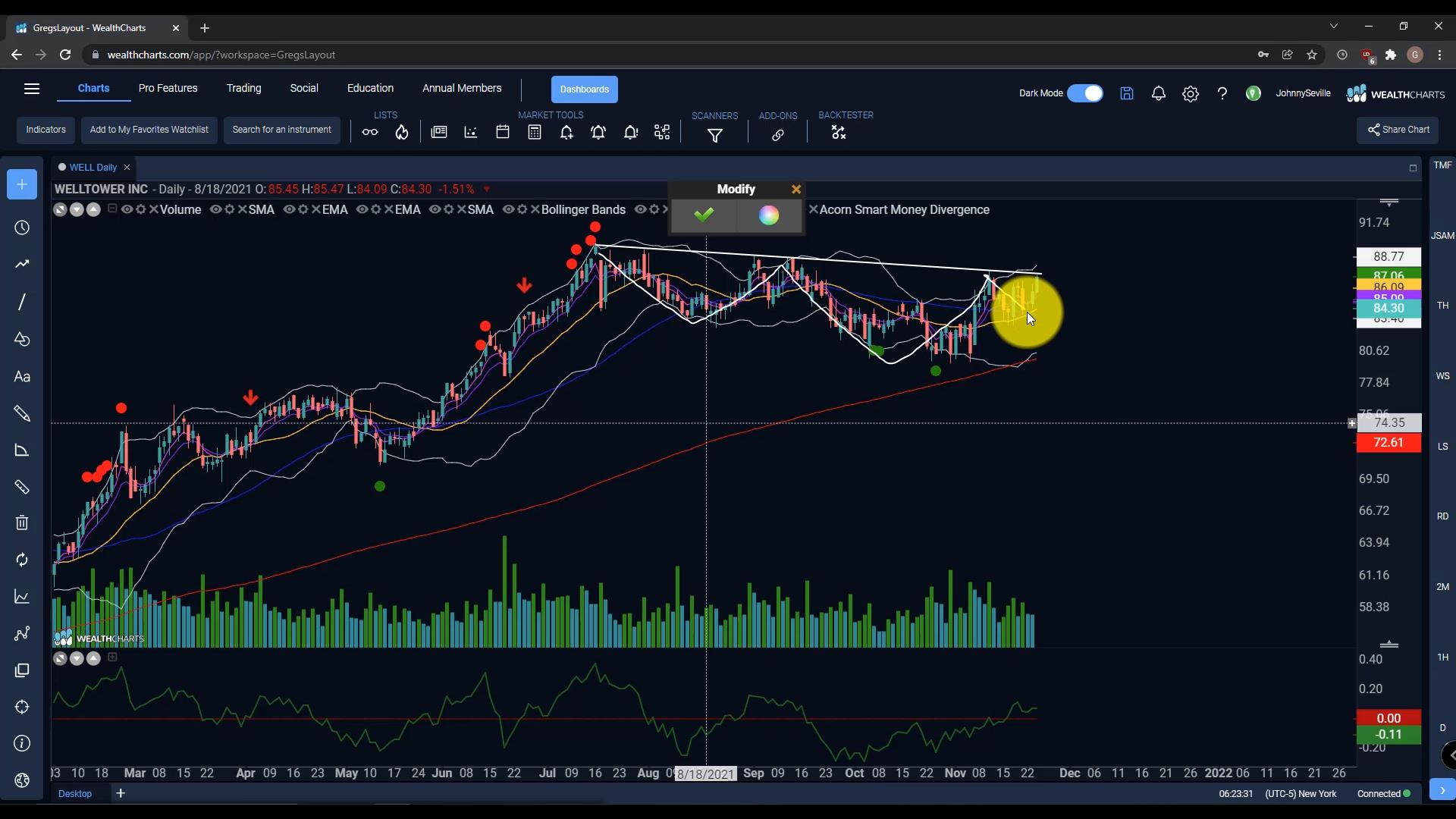Screen dimensions: 1456x819
Task: Select the trend line arrow tool
Action: coord(22,265)
